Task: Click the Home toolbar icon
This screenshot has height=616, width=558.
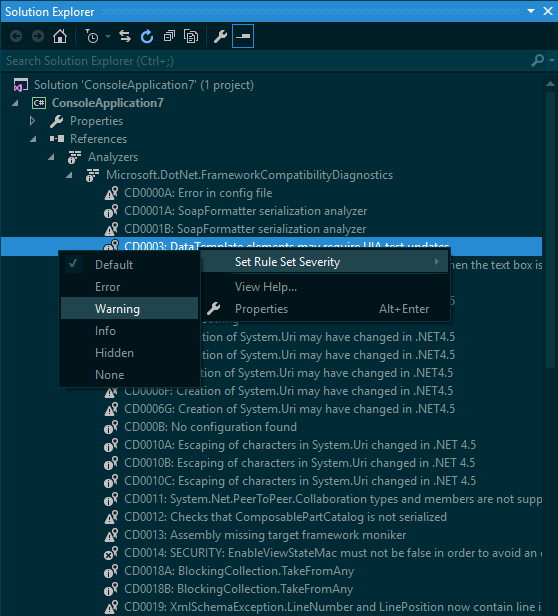Action: click(60, 36)
